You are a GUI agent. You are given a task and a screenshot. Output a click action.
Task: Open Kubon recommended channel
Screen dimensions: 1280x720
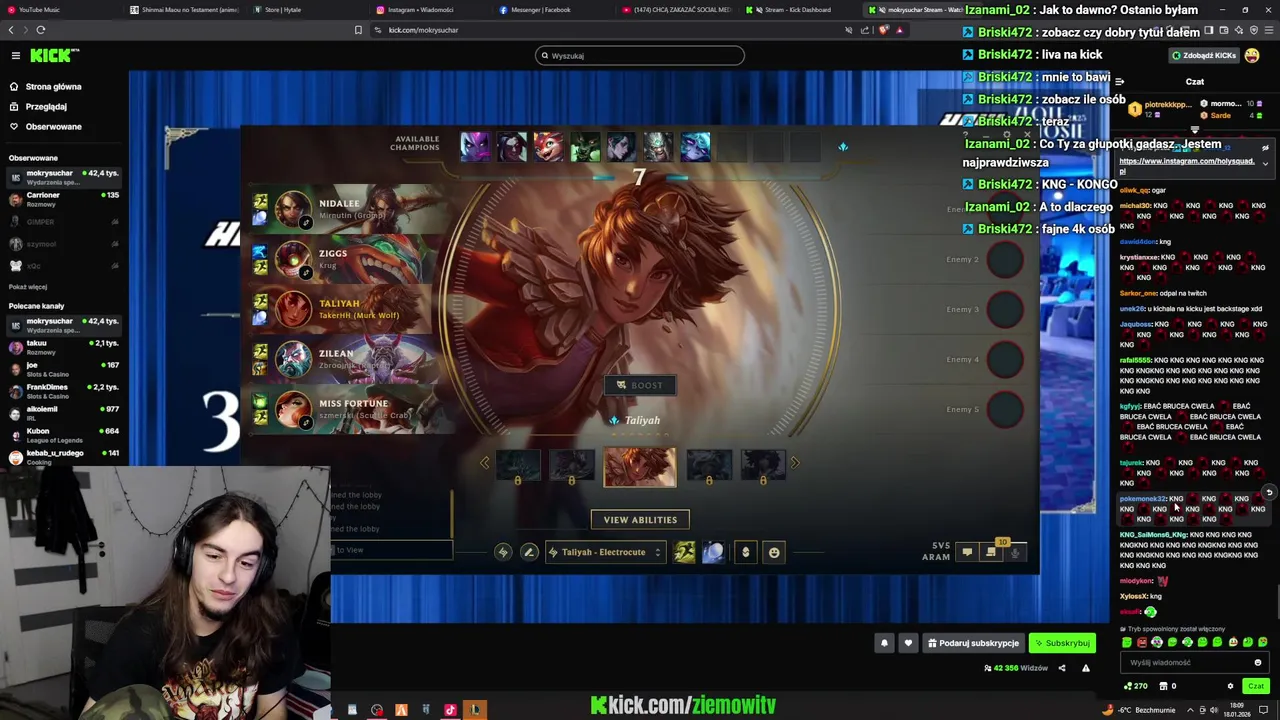click(x=64, y=435)
